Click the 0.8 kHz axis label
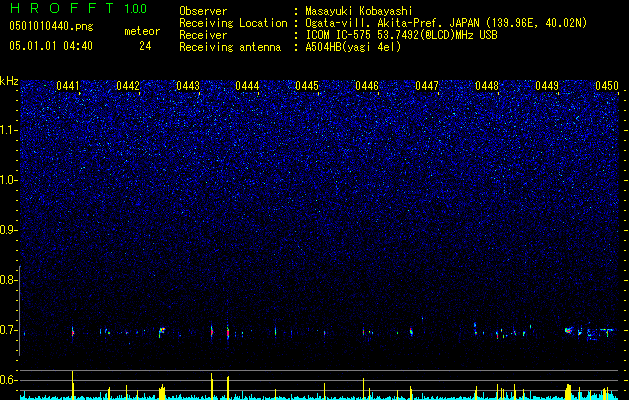Viewport: 629px width, 400px height. click(x=8, y=280)
